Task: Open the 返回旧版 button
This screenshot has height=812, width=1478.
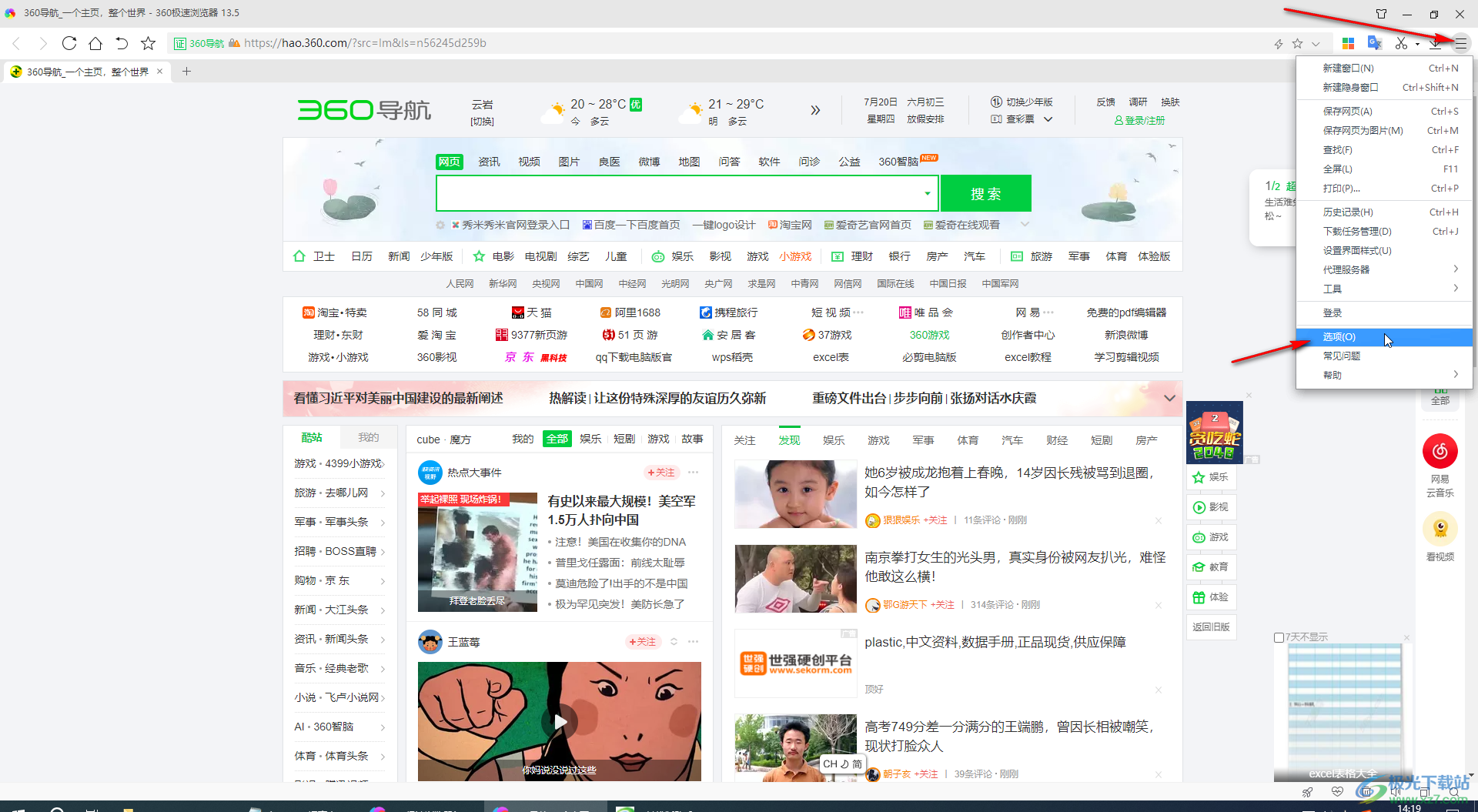Action: pos(1211,627)
